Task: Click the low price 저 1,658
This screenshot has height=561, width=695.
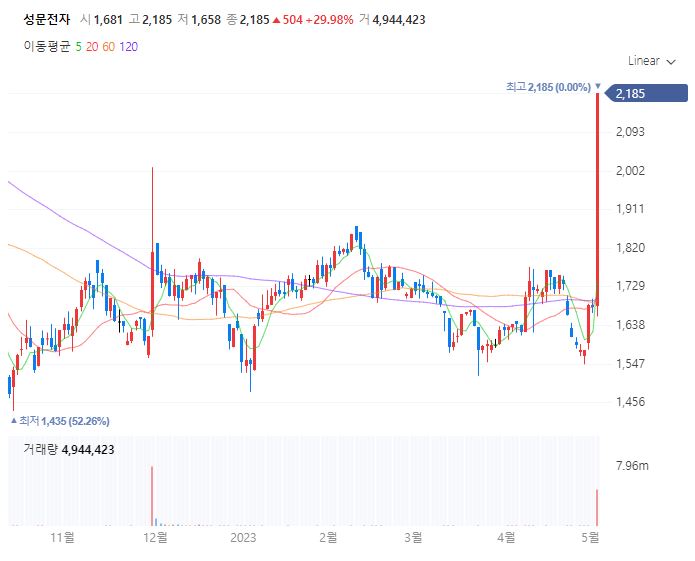Action: [199, 19]
